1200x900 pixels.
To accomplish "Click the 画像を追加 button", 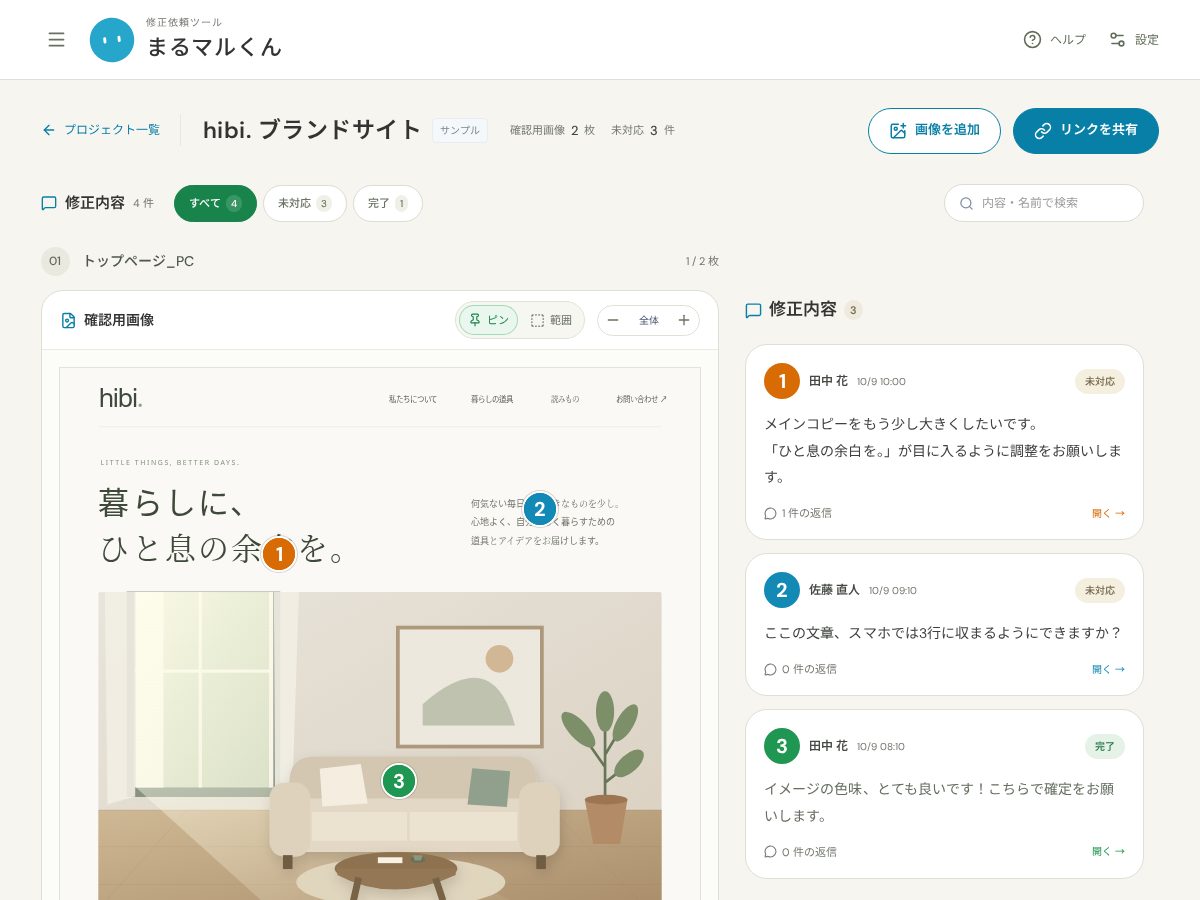I will coord(934,131).
